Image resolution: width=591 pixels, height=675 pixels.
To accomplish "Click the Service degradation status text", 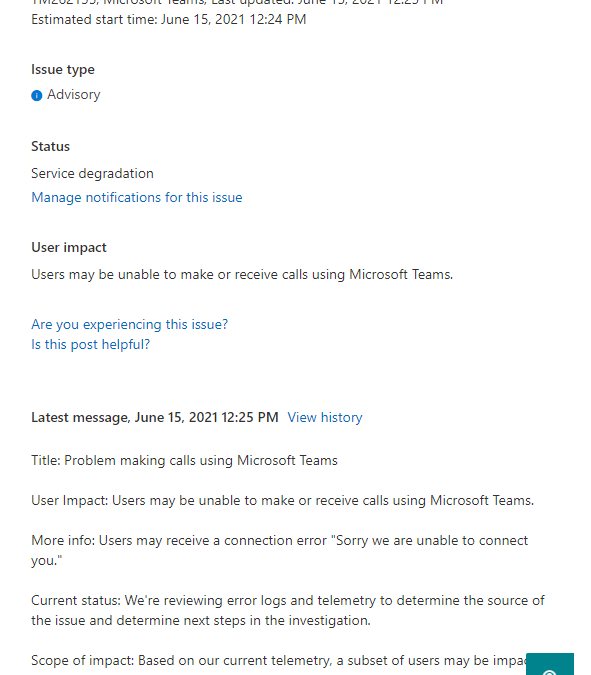I will pos(92,173).
